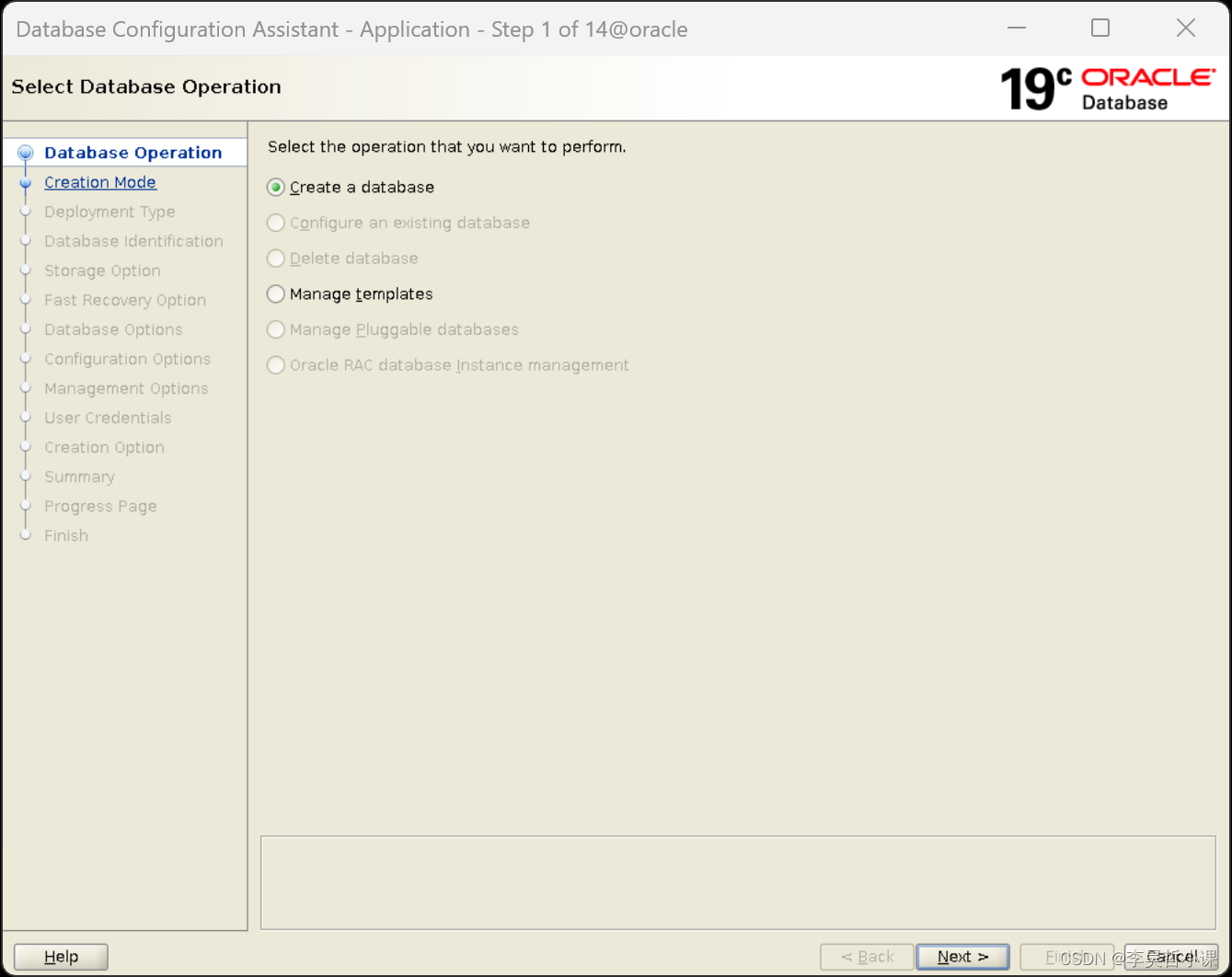Click the Database Options step
1232x977 pixels.
click(113, 329)
